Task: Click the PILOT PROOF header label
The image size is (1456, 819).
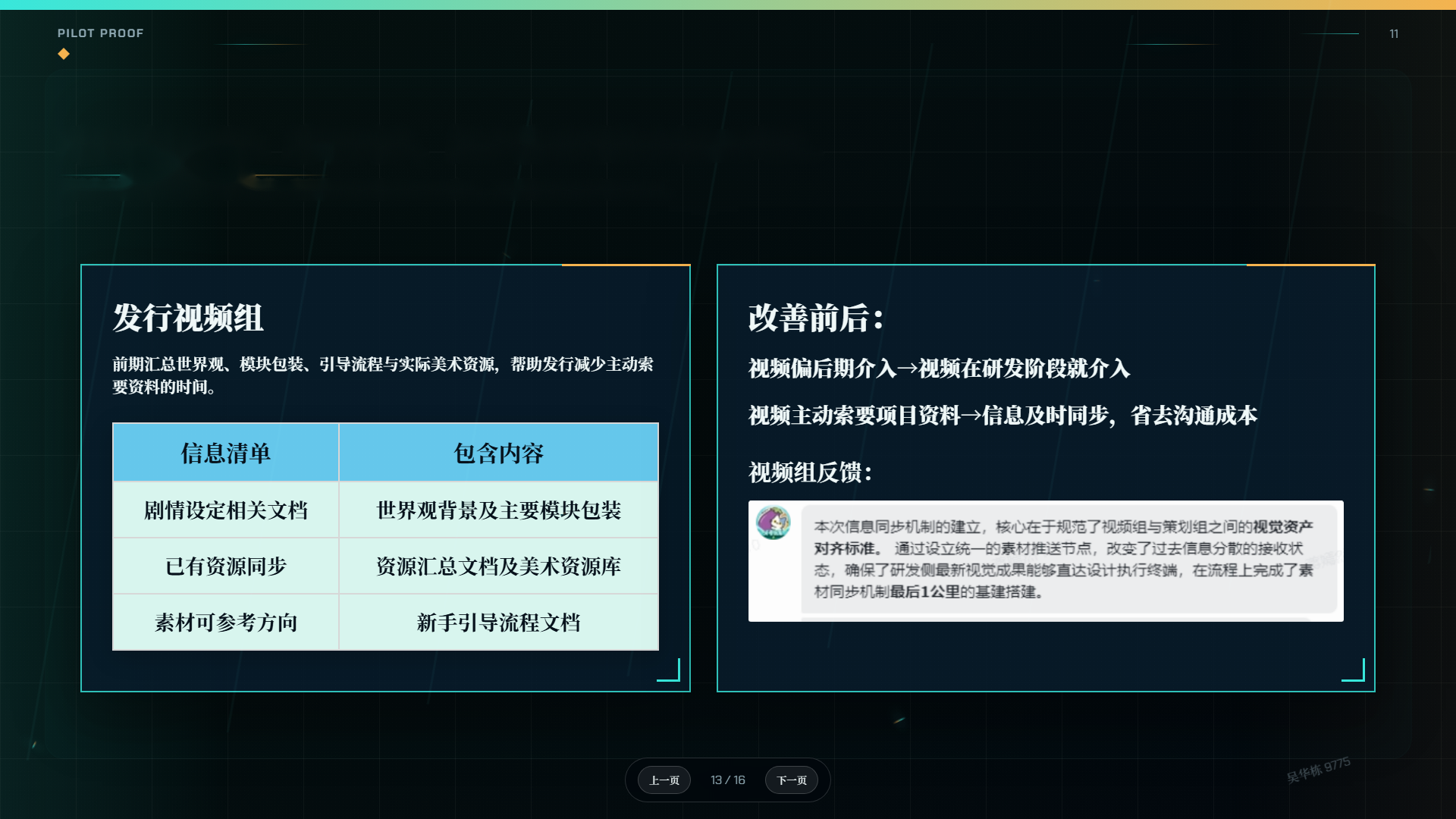Action: tap(101, 33)
